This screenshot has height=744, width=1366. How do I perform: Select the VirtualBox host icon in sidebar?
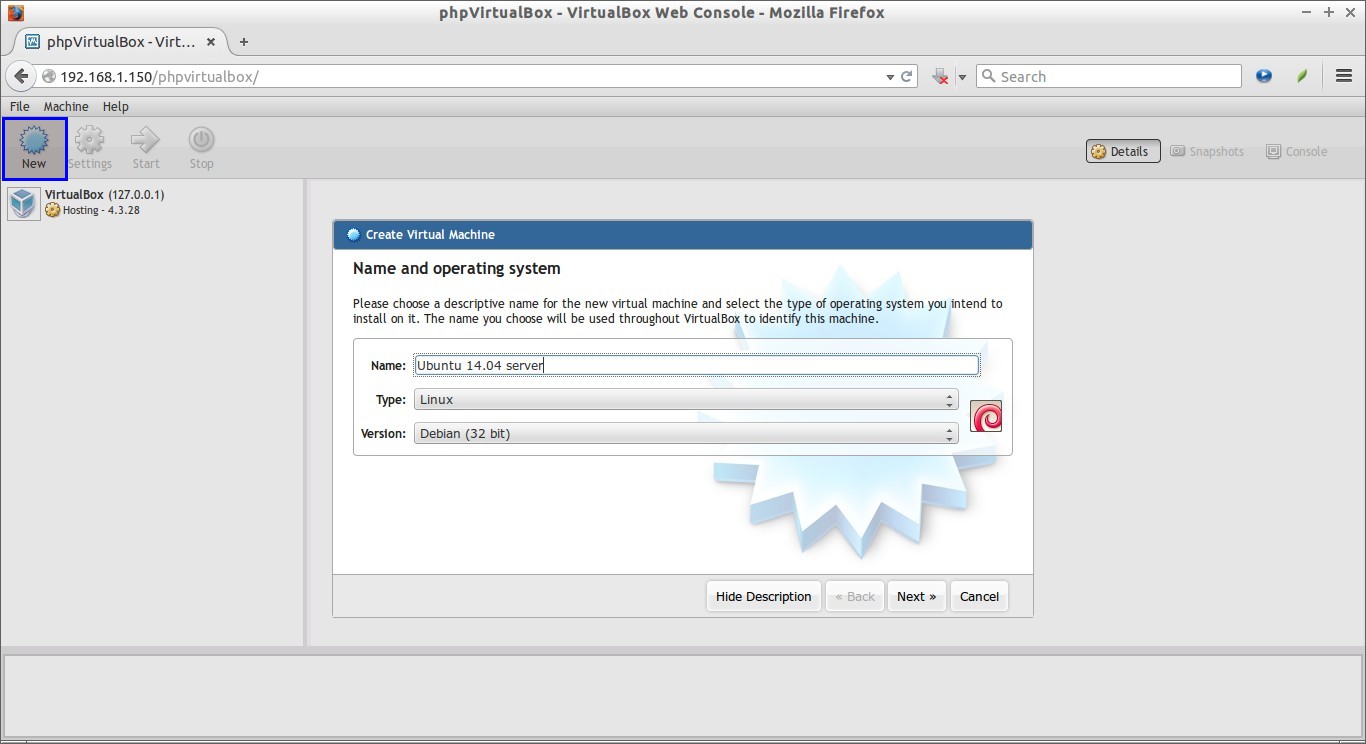[23, 203]
